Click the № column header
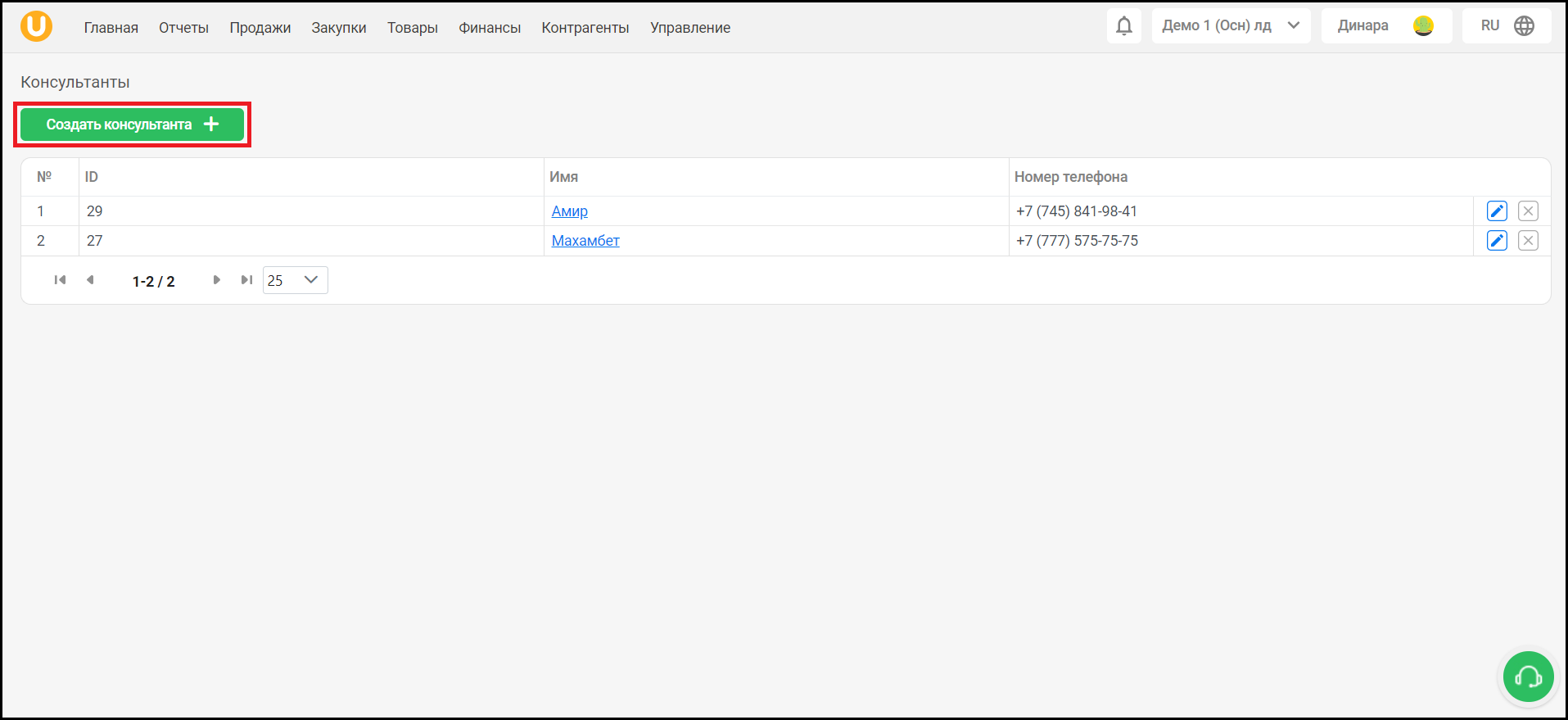 pos(44,177)
